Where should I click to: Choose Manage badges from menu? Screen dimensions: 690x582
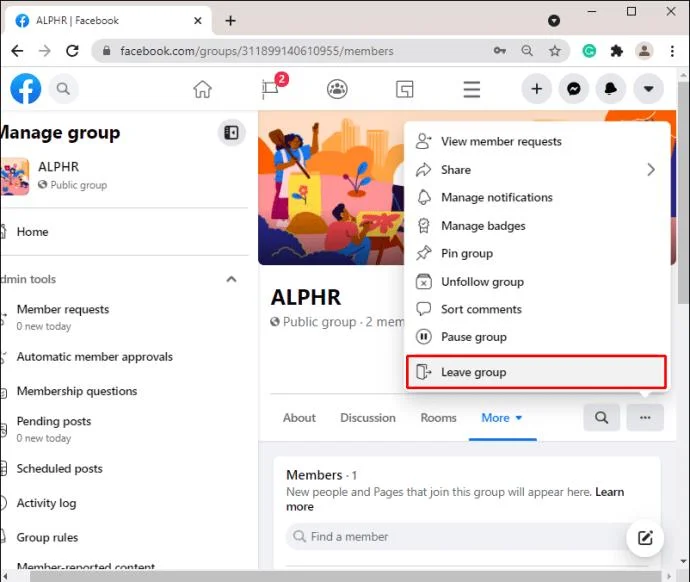536,226
